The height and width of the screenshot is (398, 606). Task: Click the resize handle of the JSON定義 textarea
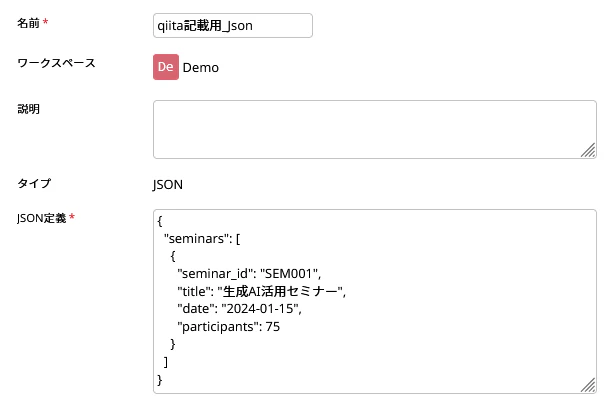[x=588, y=385]
